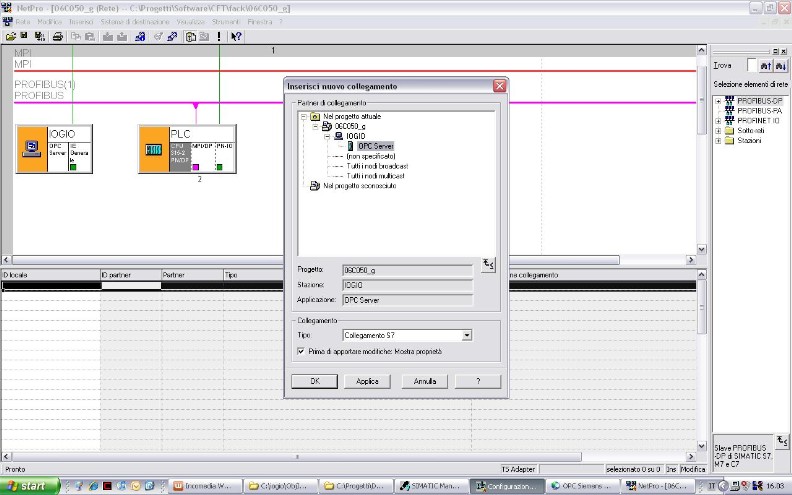Select 'Tutti i nodi multicast' entry

coord(375,176)
